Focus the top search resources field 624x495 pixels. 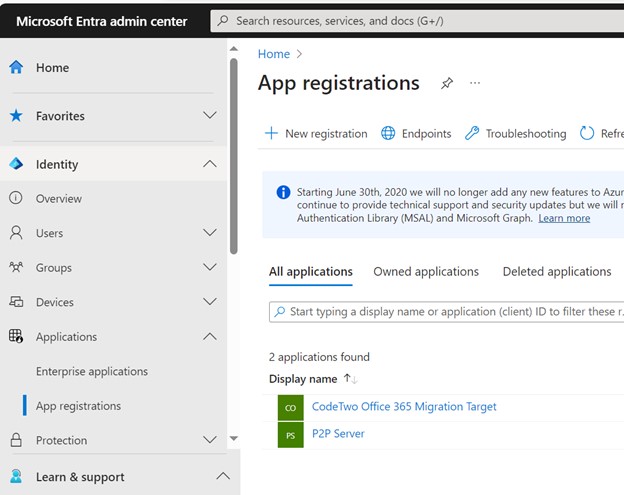(417, 21)
